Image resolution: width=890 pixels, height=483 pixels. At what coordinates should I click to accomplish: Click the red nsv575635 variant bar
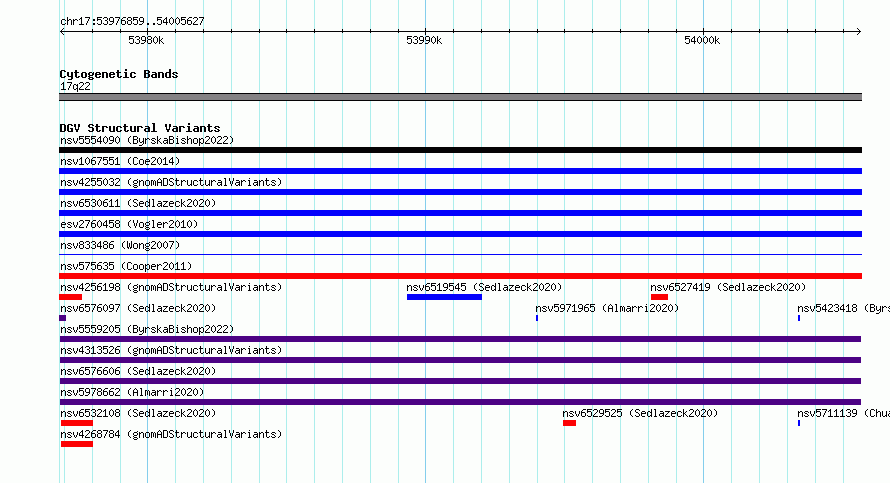460,276
